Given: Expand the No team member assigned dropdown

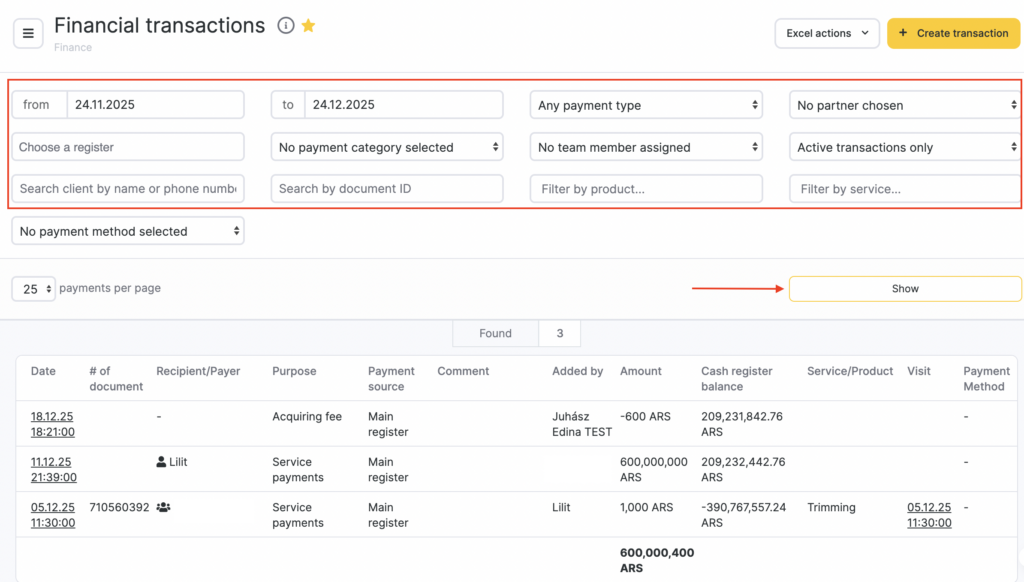Looking at the screenshot, I should [x=646, y=147].
